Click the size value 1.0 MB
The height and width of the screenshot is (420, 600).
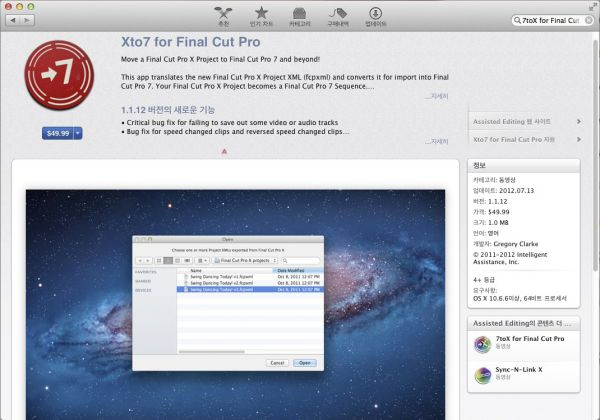498,222
